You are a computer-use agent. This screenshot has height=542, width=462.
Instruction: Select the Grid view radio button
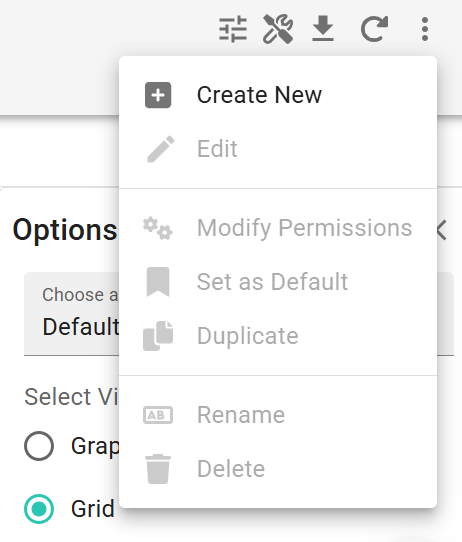tap(39, 509)
